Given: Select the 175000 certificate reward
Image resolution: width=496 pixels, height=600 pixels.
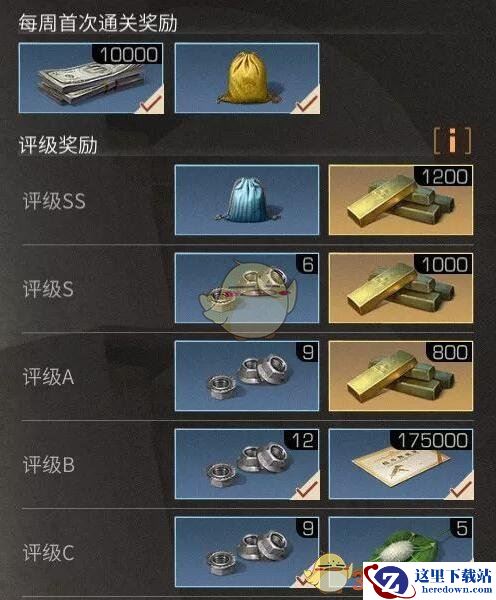Looking at the screenshot, I should tap(401, 464).
